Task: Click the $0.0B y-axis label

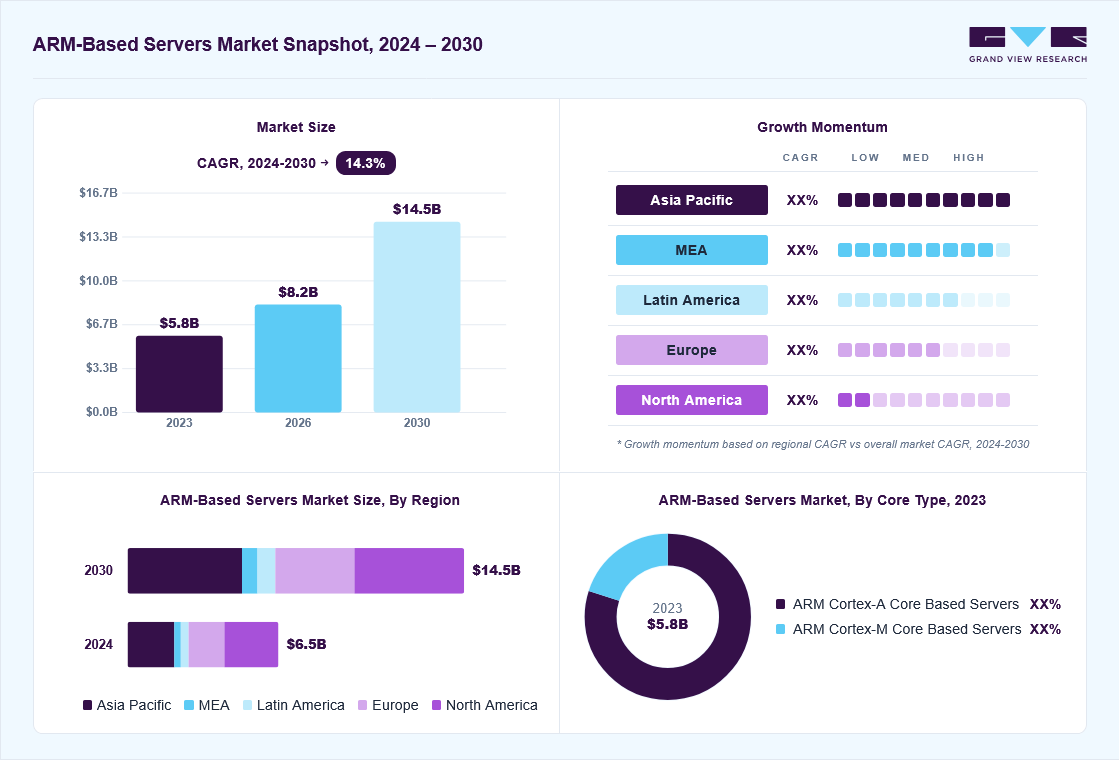Action: 101,412
